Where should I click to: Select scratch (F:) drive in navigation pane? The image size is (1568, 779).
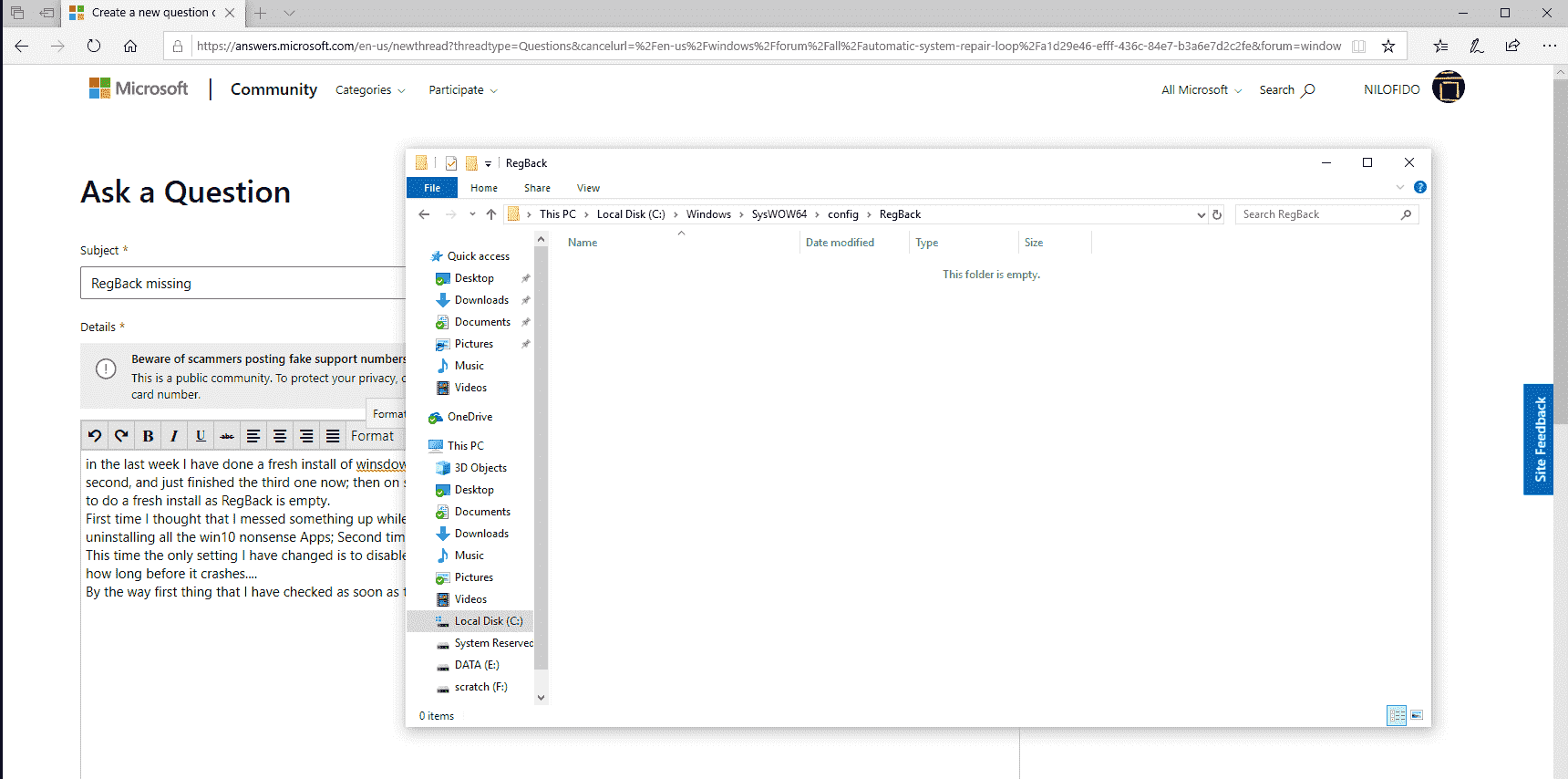[480, 687]
